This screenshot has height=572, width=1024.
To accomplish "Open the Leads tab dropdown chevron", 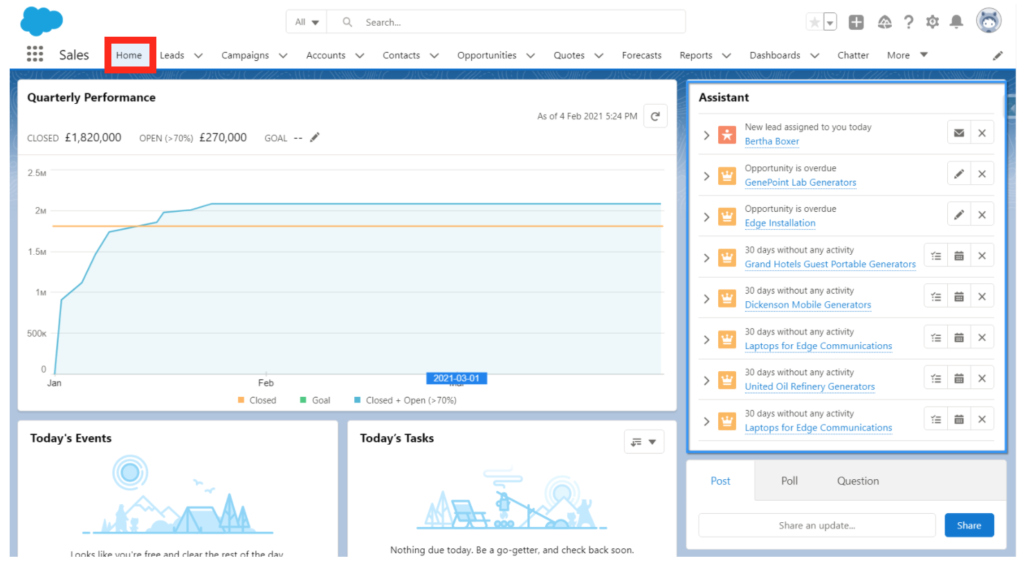I will point(199,56).
